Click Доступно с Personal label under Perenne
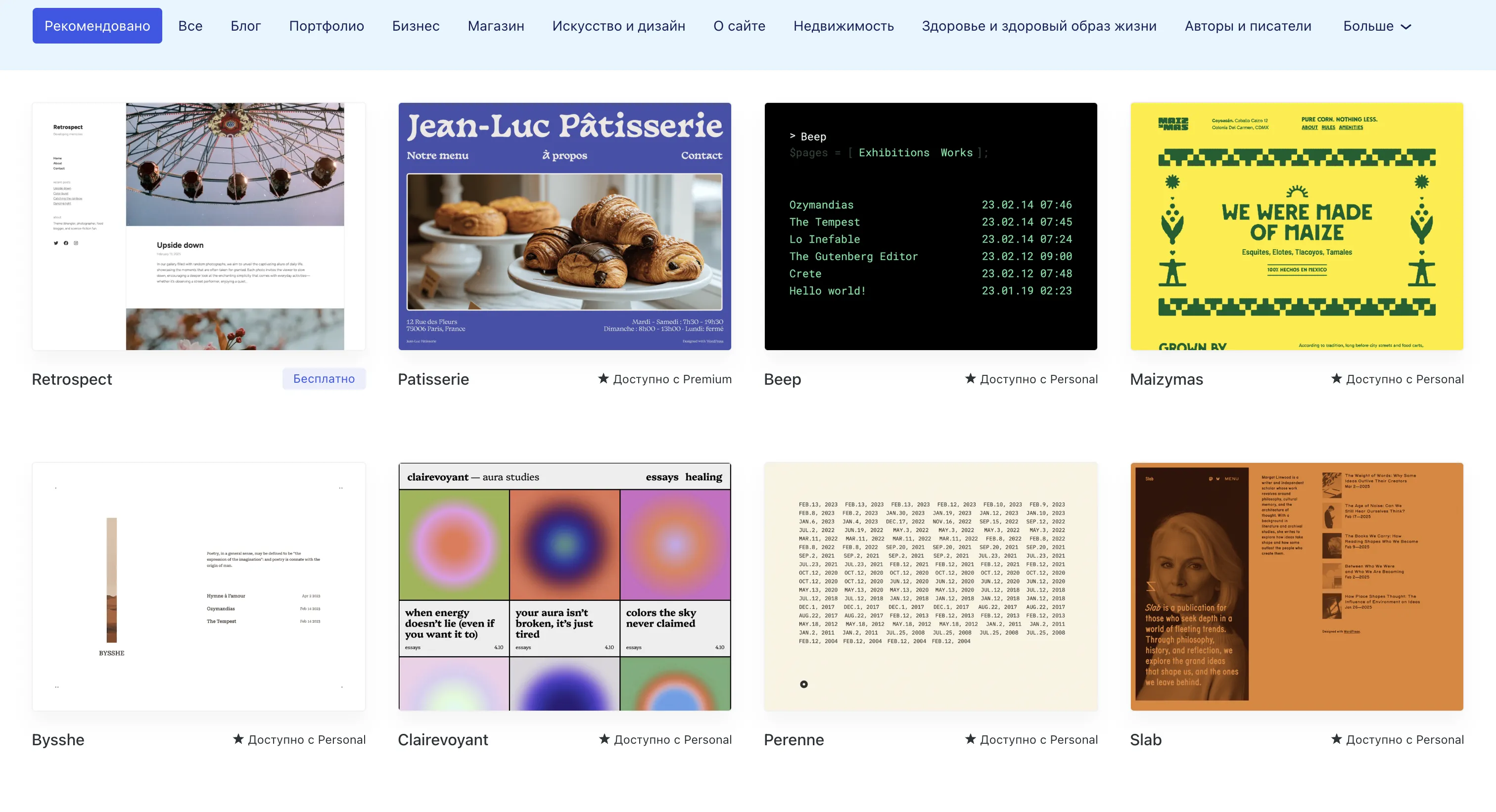 point(1038,739)
